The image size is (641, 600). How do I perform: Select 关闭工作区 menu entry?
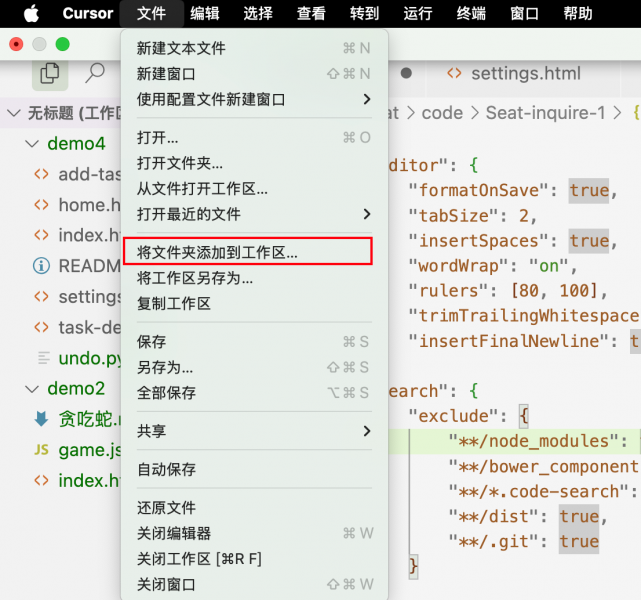click(254, 559)
